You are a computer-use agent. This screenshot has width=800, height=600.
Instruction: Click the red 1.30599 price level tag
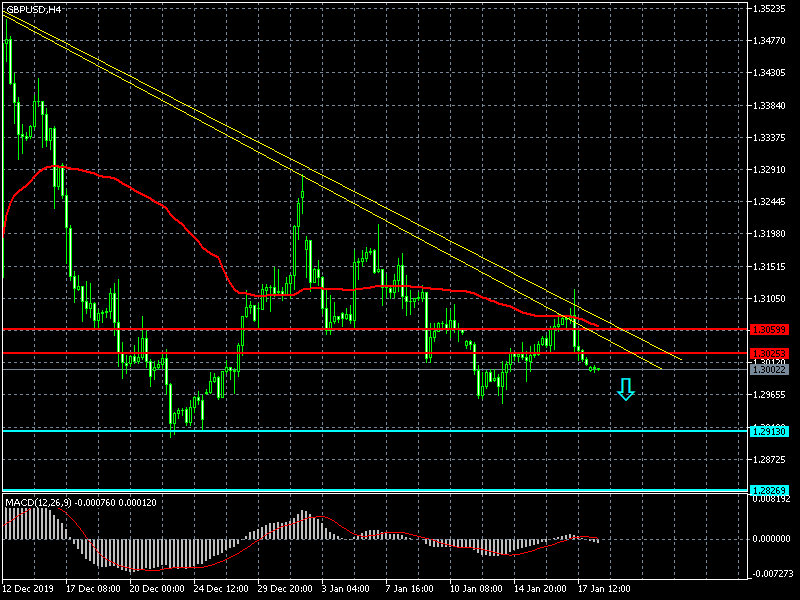point(770,330)
